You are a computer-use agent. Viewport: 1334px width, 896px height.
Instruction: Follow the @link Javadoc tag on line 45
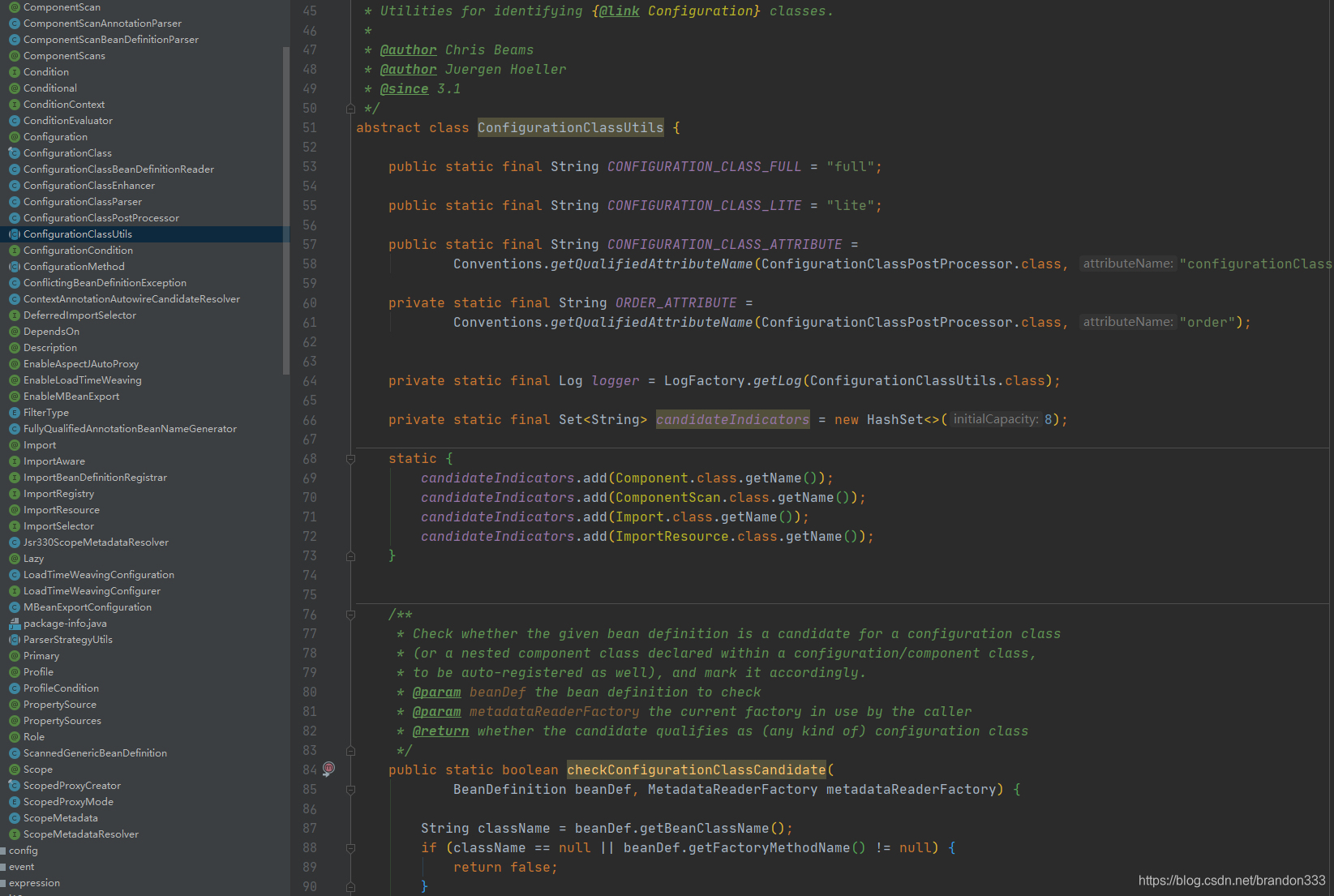(x=620, y=11)
